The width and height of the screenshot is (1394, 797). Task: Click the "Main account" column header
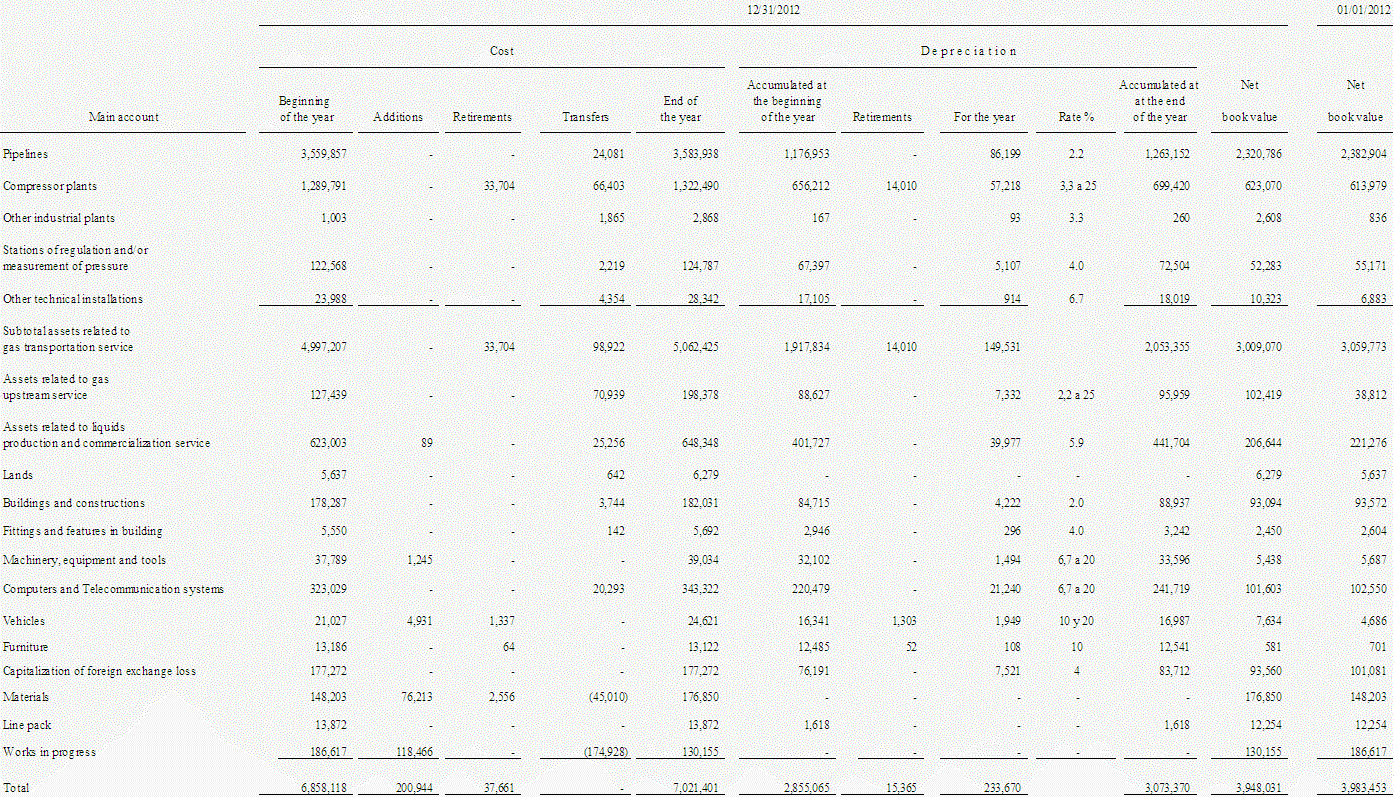pyautogui.click(x=123, y=117)
